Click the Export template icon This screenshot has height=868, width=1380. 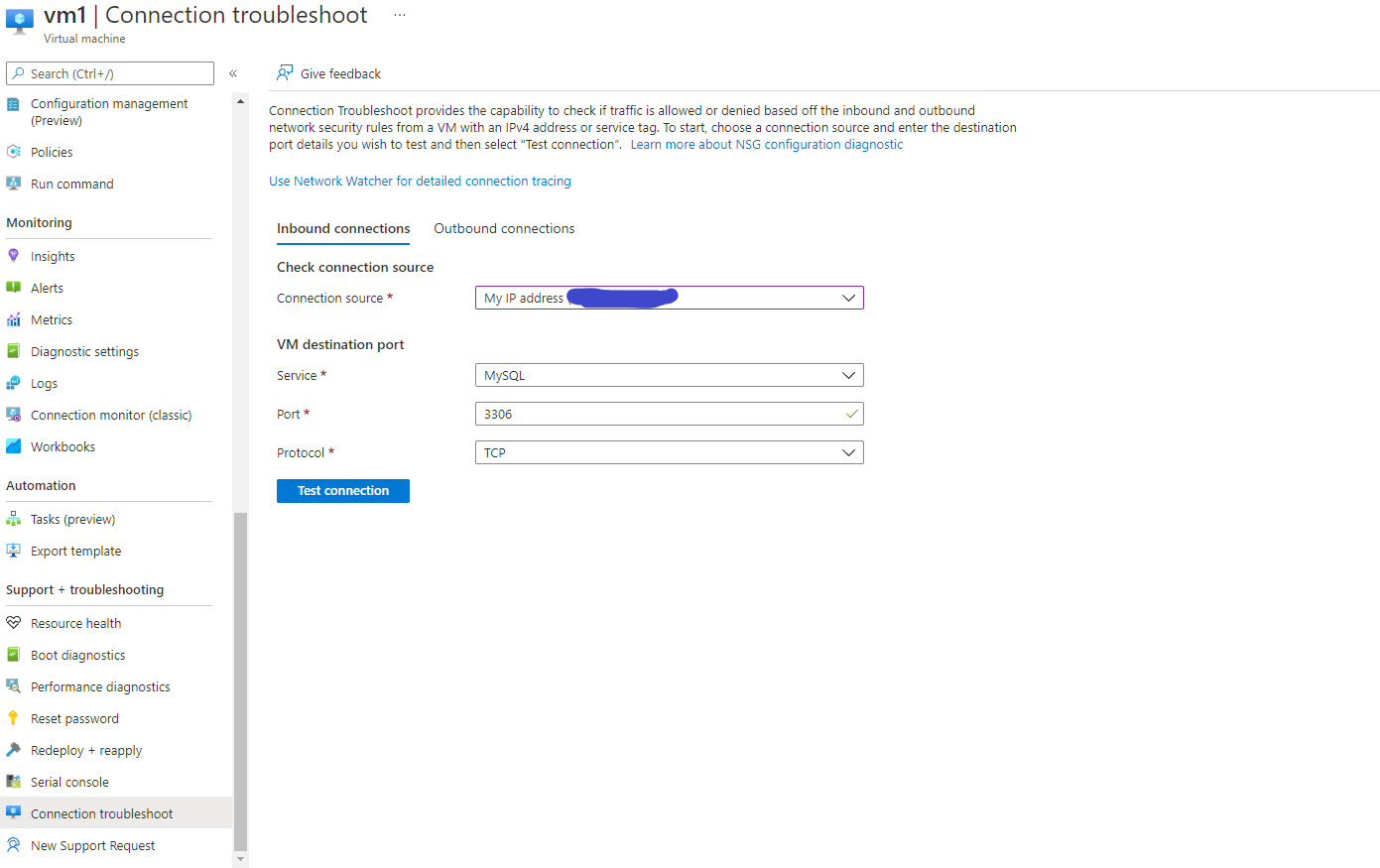tap(14, 551)
